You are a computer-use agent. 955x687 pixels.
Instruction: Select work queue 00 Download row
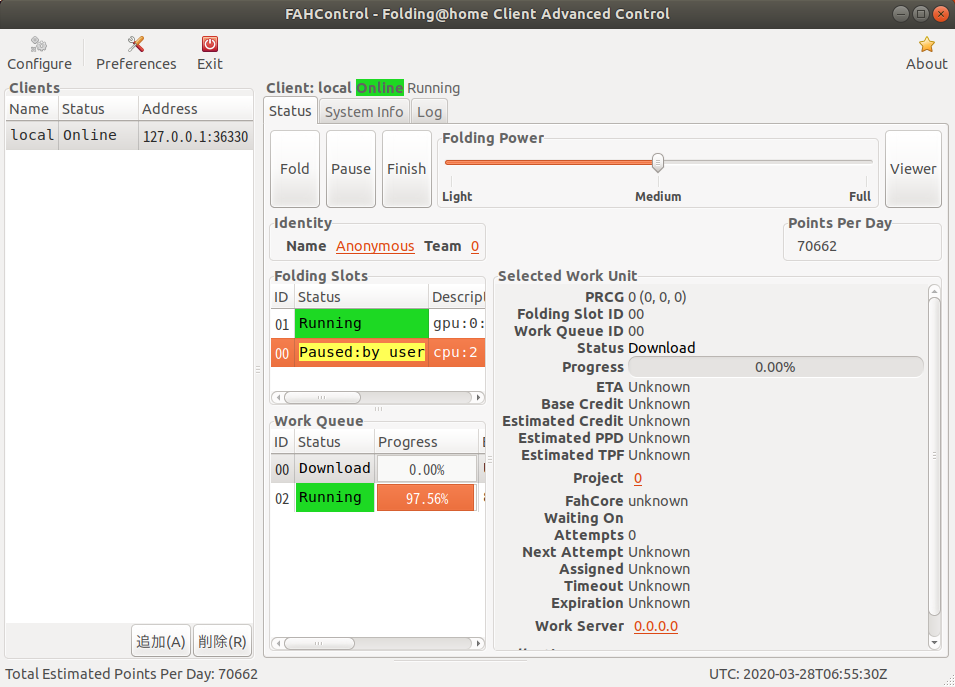click(x=378, y=468)
